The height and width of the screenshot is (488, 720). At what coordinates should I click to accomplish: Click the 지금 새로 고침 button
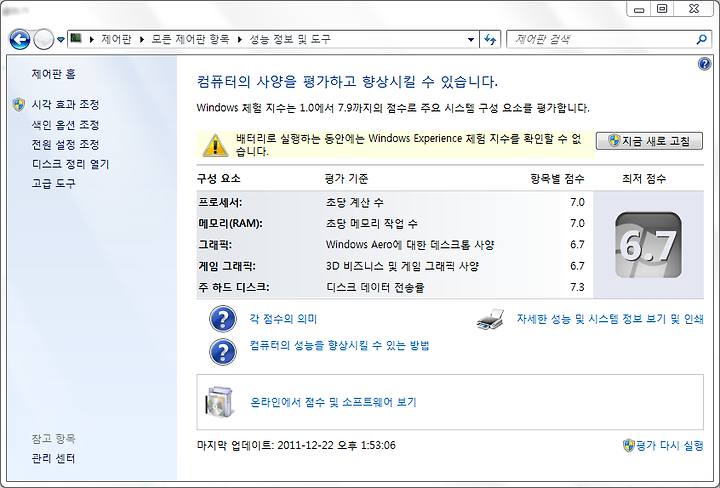649,141
